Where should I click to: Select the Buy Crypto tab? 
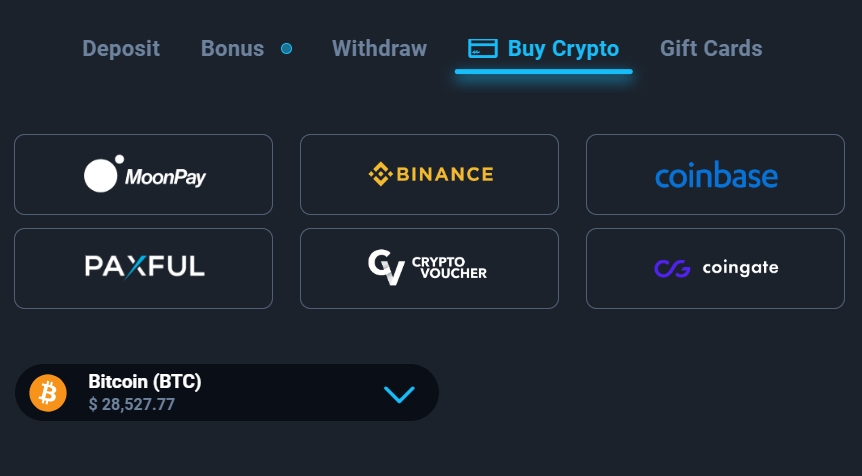[x=563, y=48]
